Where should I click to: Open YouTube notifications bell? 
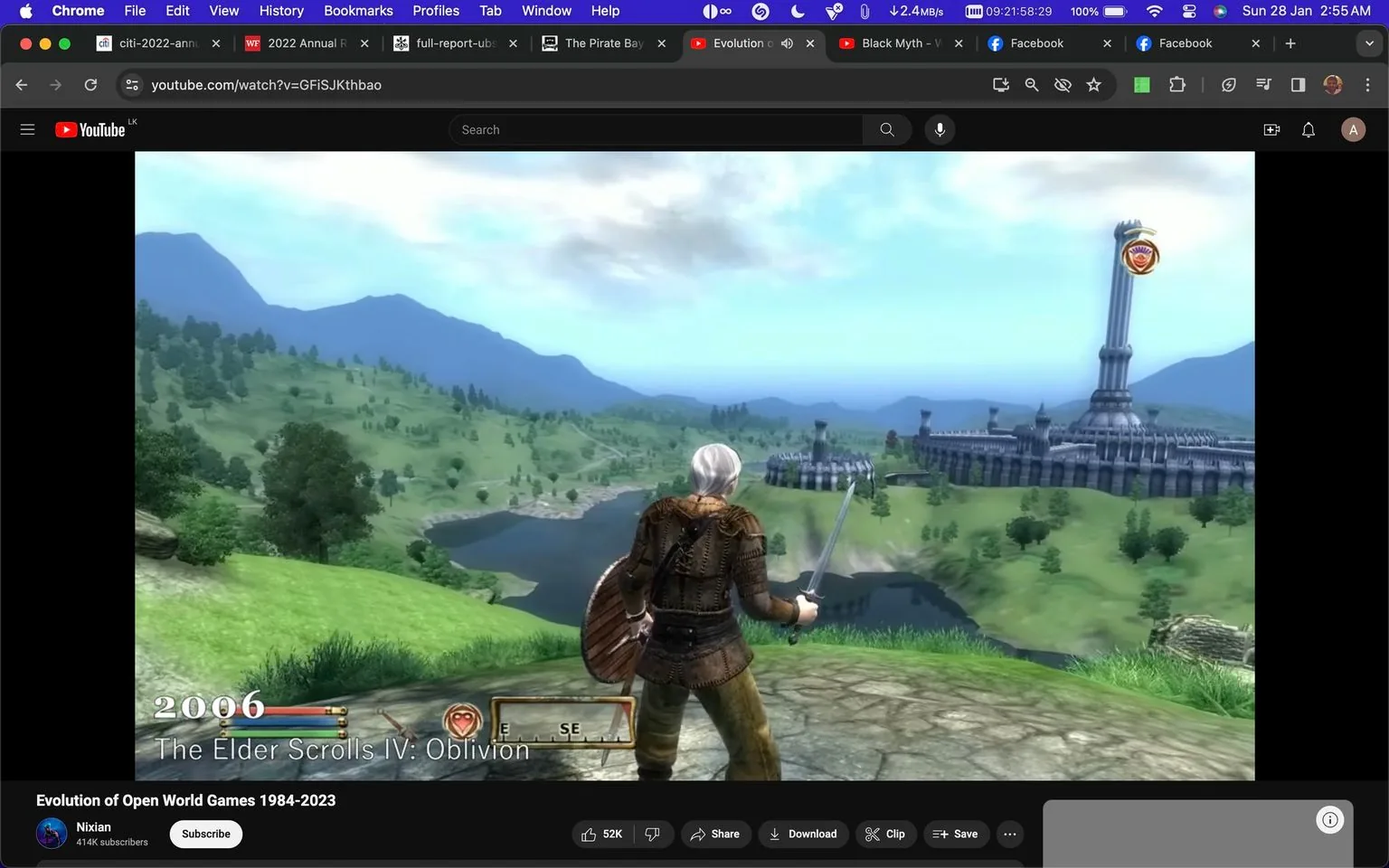click(x=1308, y=129)
